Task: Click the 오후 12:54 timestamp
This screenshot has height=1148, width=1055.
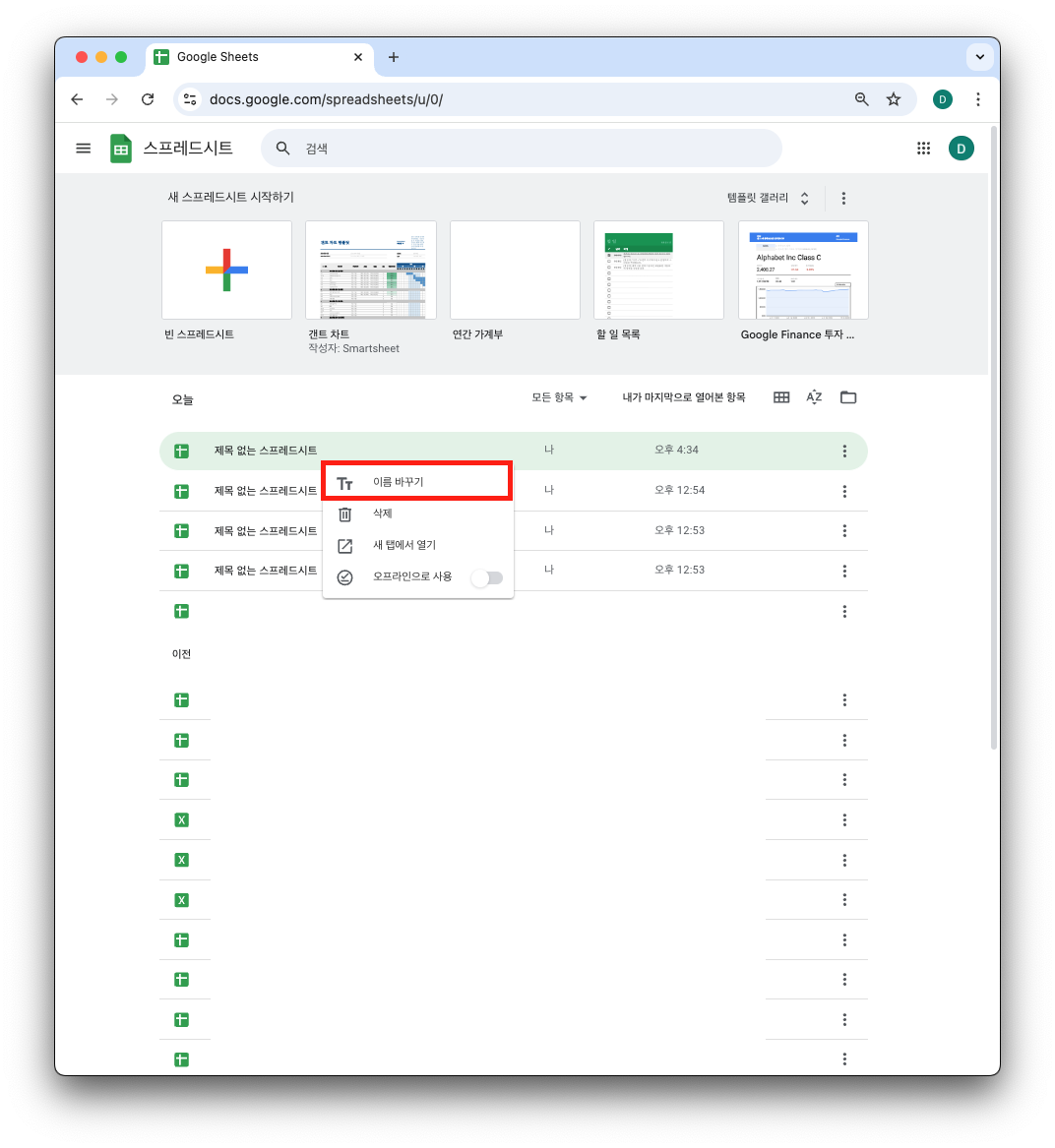Action: point(679,491)
